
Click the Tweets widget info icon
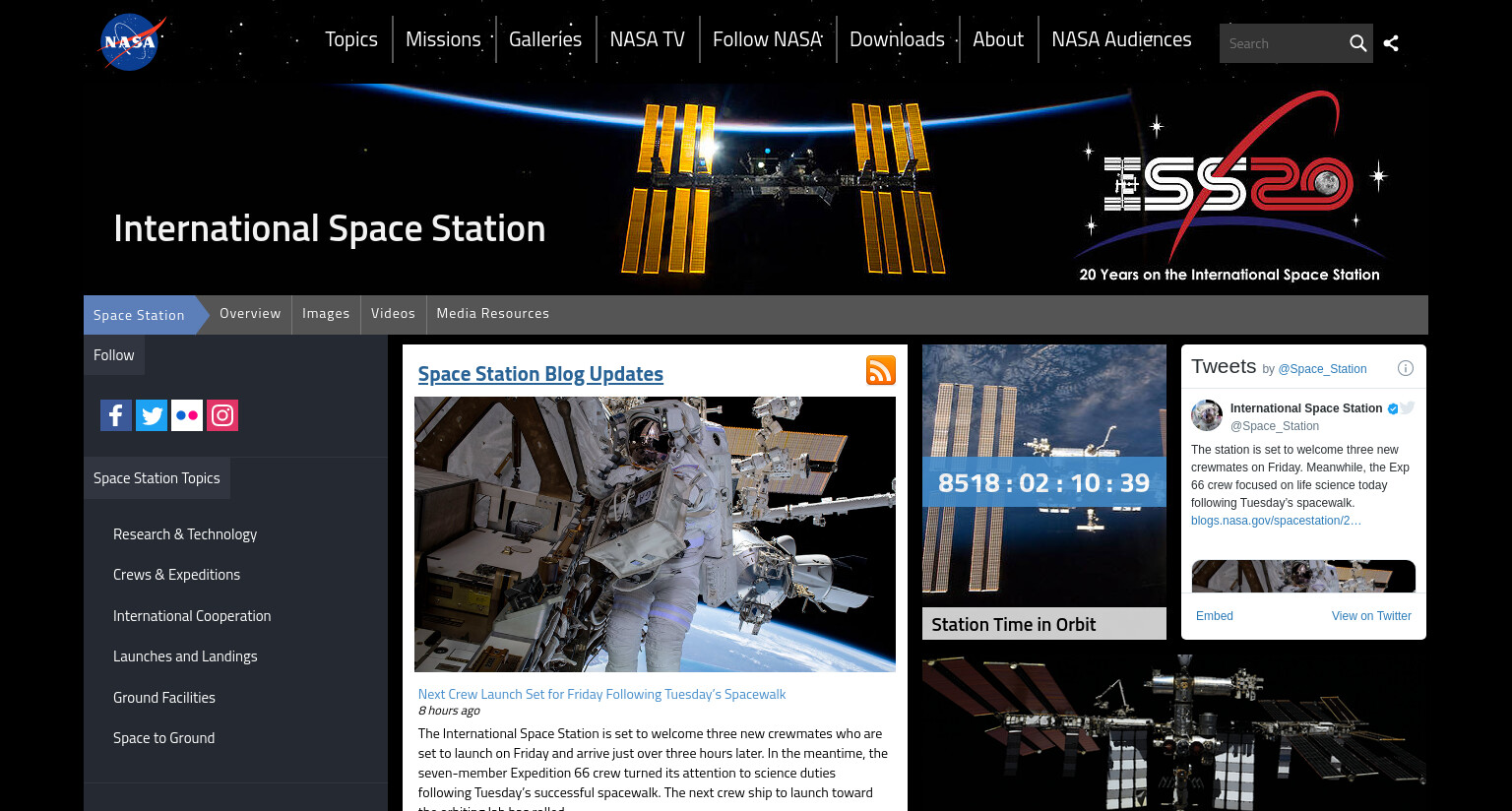(x=1406, y=368)
